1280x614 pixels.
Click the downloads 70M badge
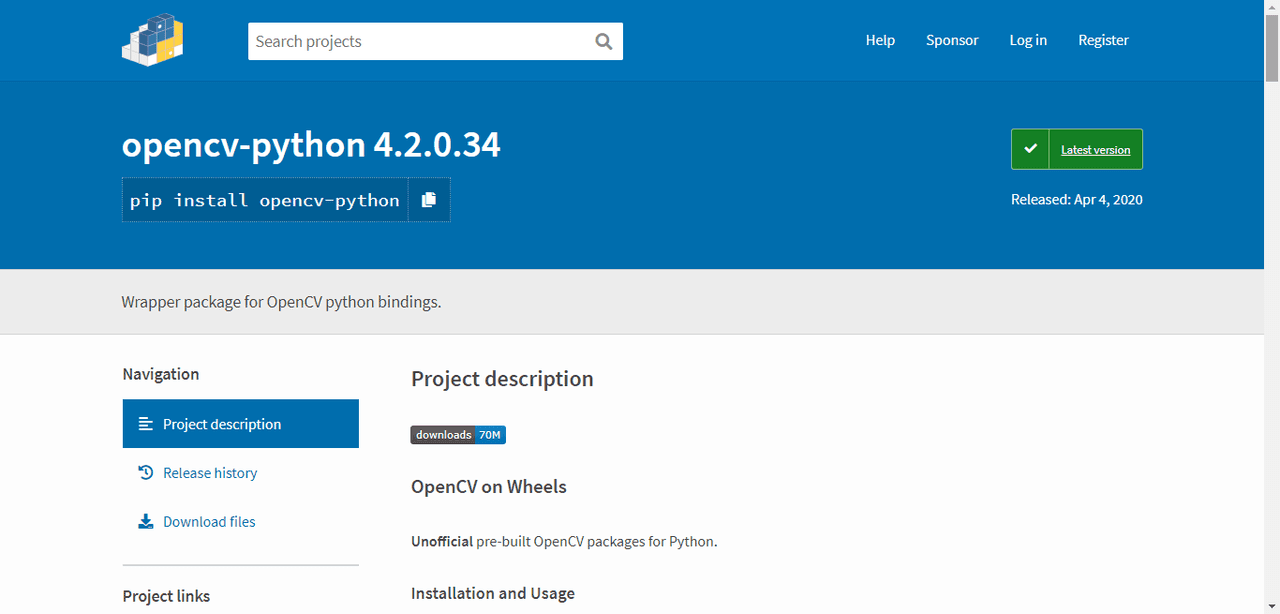coord(458,435)
